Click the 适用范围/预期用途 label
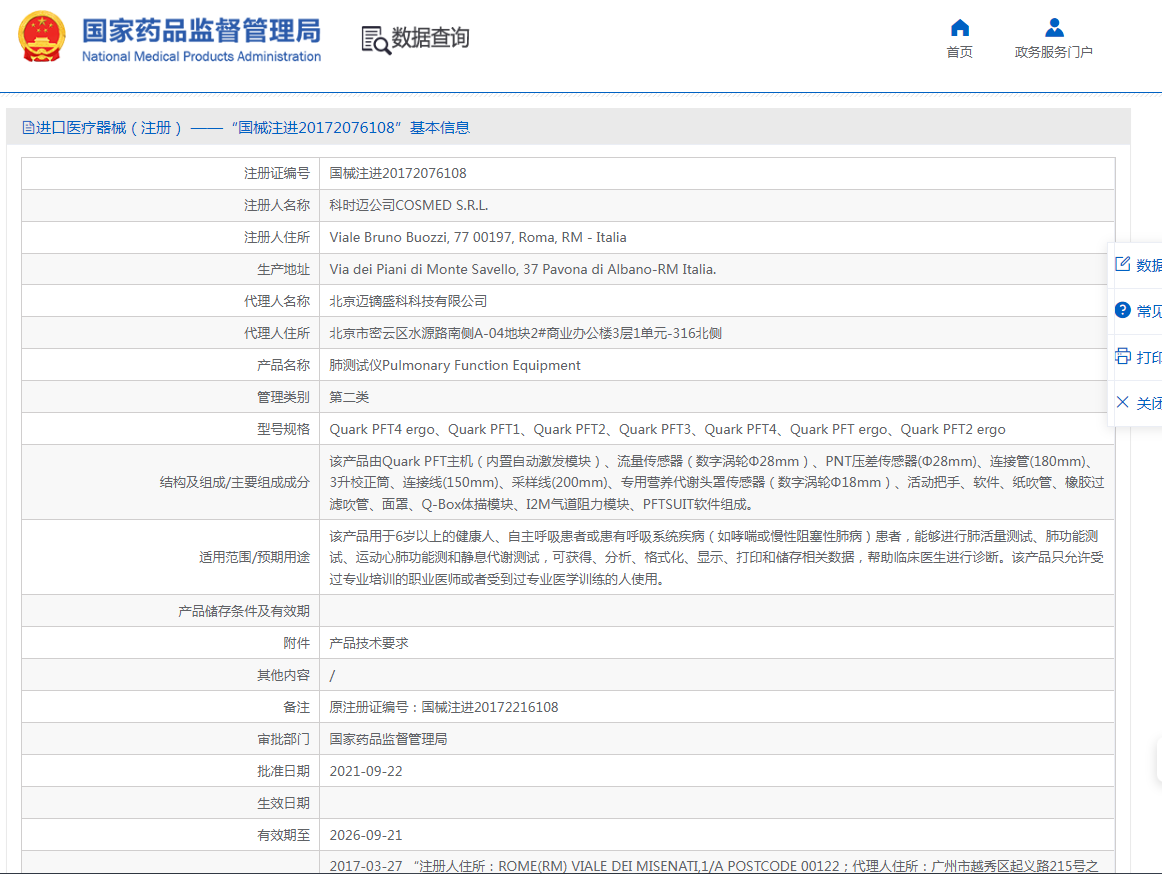 coord(254,557)
